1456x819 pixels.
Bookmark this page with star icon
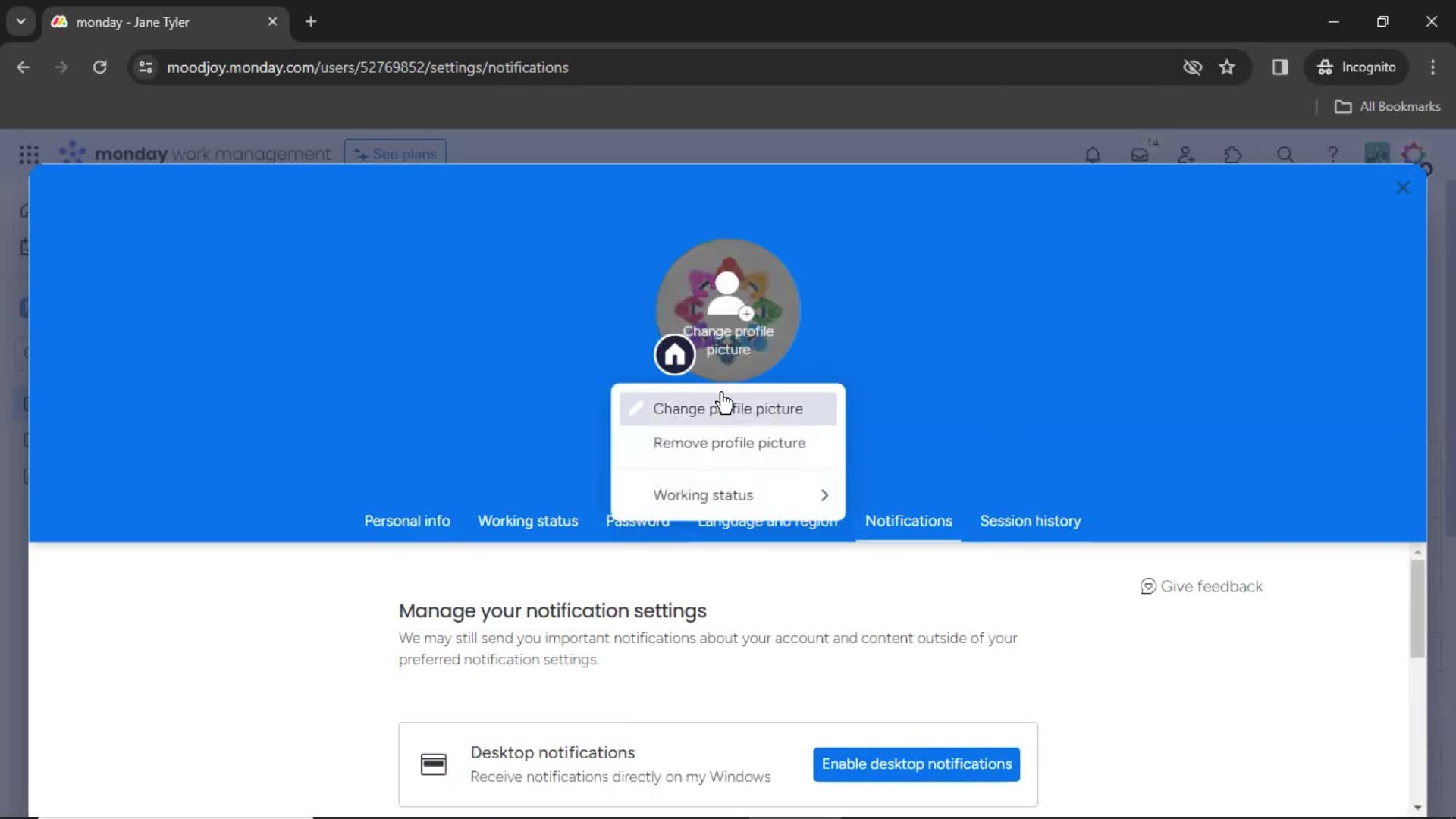1227,67
